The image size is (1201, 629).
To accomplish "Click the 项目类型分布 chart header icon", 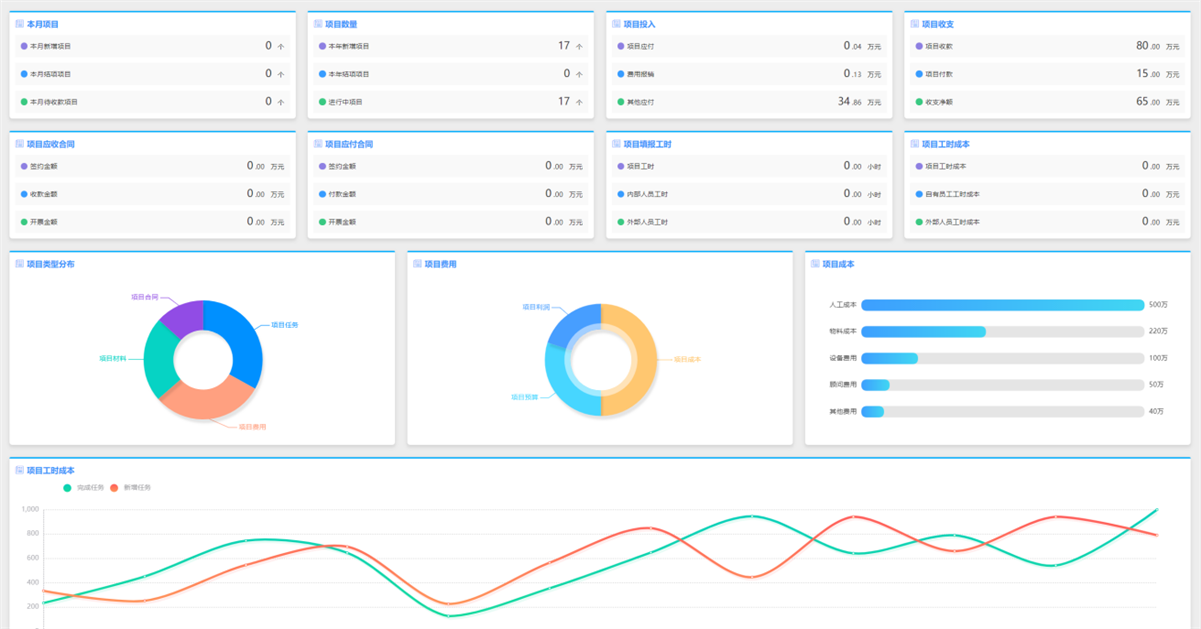I will [20, 264].
